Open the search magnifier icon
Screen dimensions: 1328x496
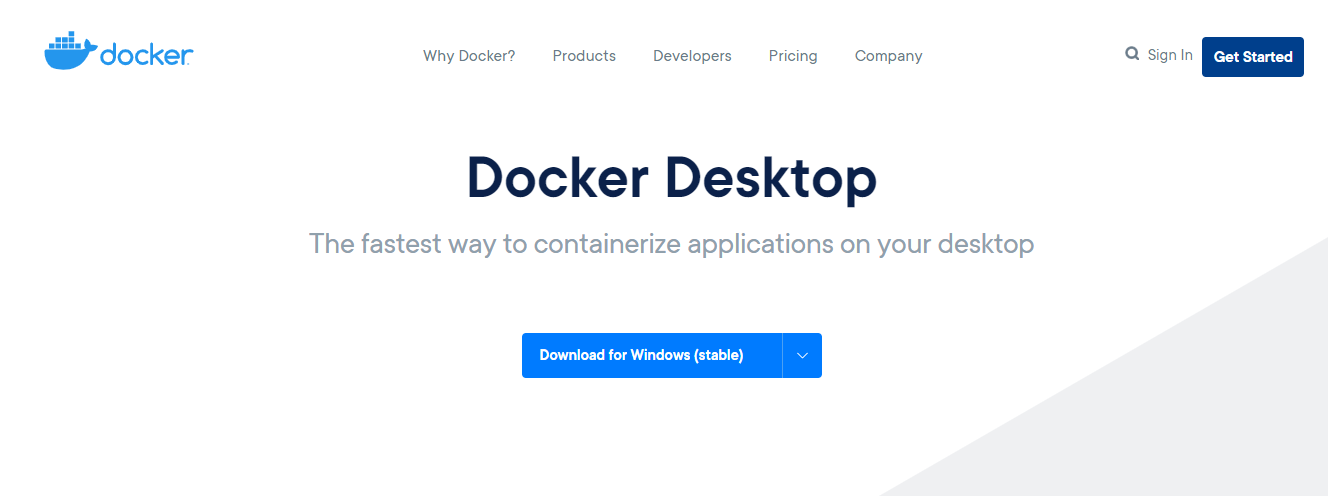(x=1132, y=54)
